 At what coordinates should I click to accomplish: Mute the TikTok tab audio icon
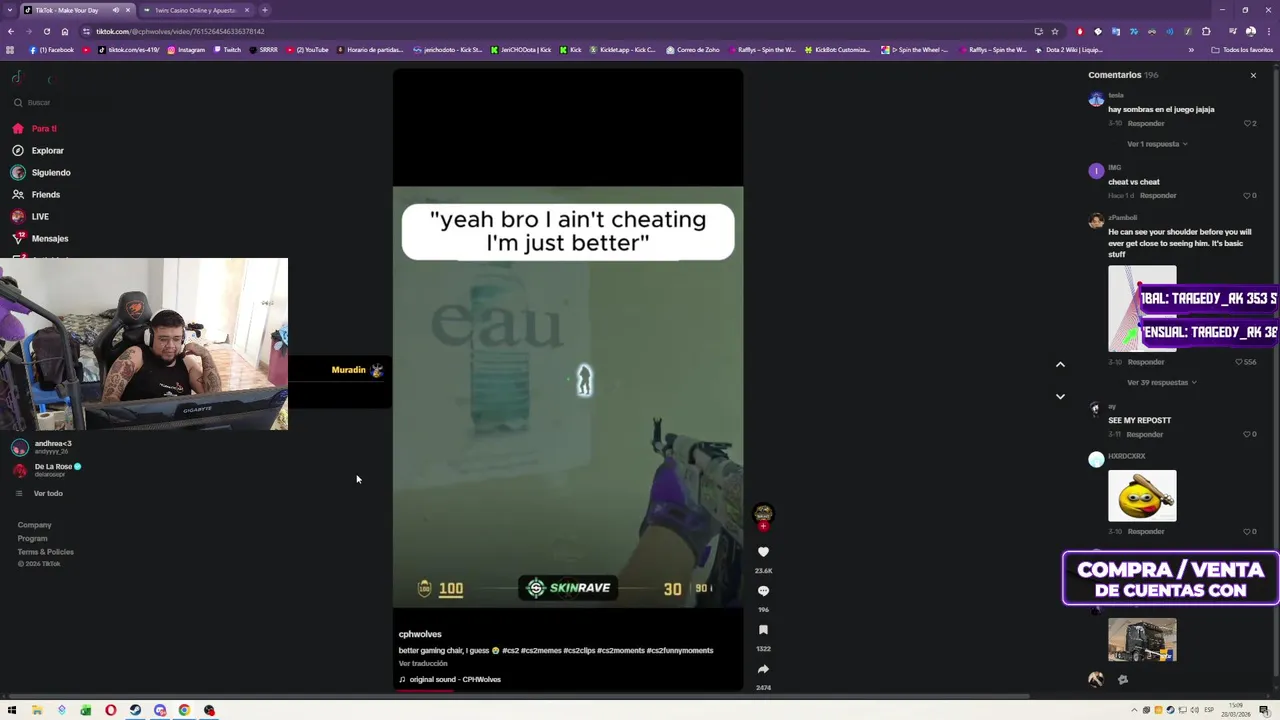(x=116, y=10)
